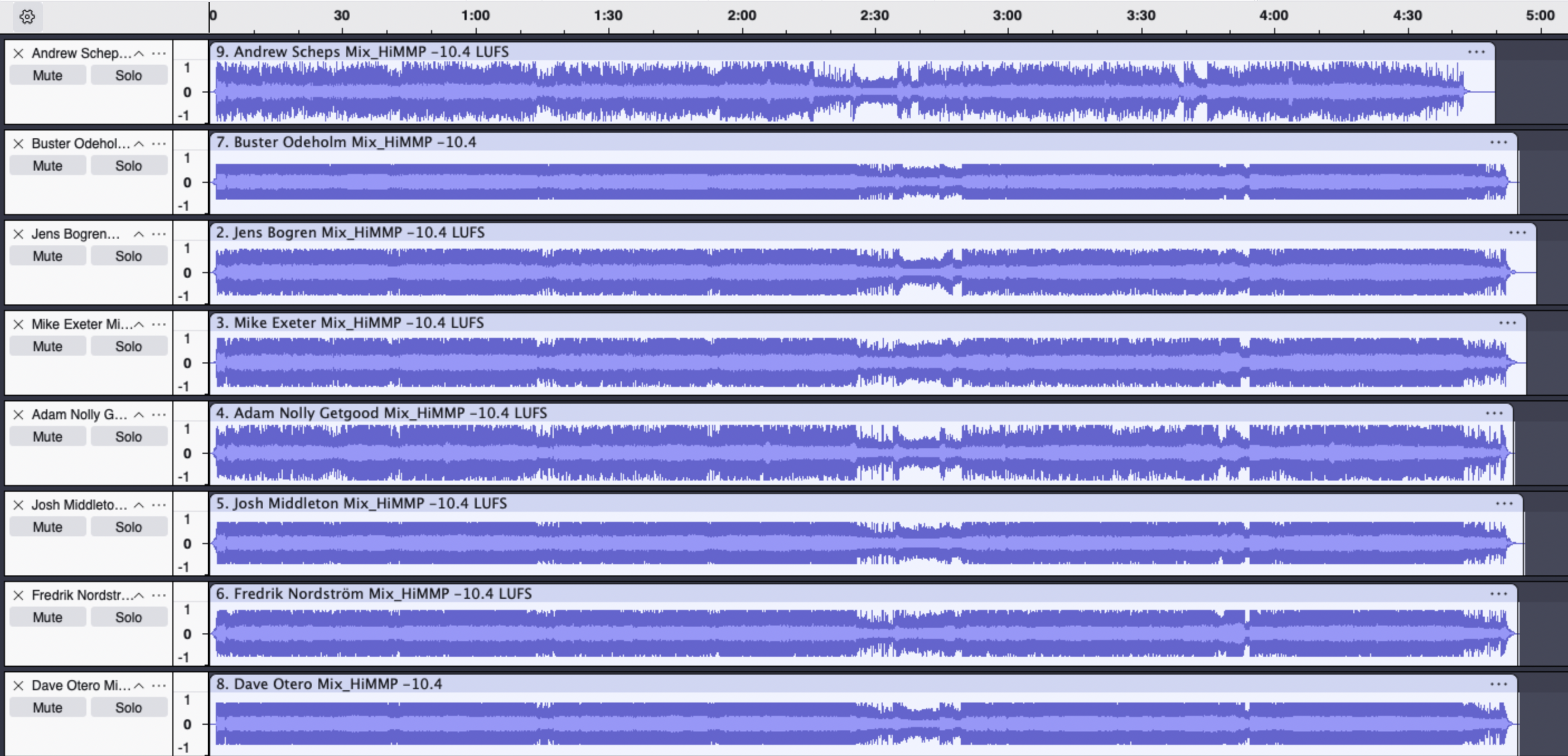Select clip title '5. Josh Middleton Mix_HiMMP -10.4 LUFS'
This screenshot has height=756, width=1568.
361,503
